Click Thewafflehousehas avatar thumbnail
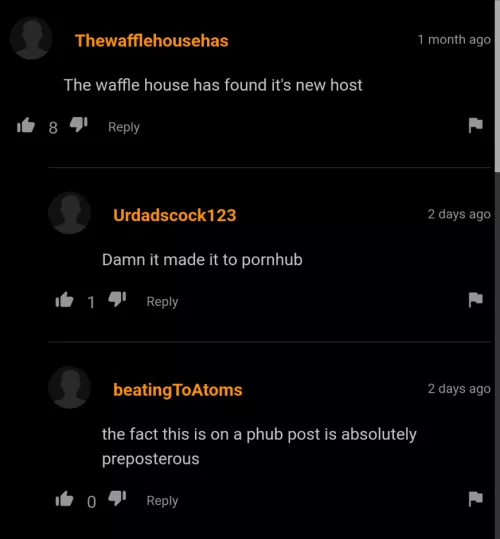The width and height of the screenshot is (500, 539). pos(31,38)
